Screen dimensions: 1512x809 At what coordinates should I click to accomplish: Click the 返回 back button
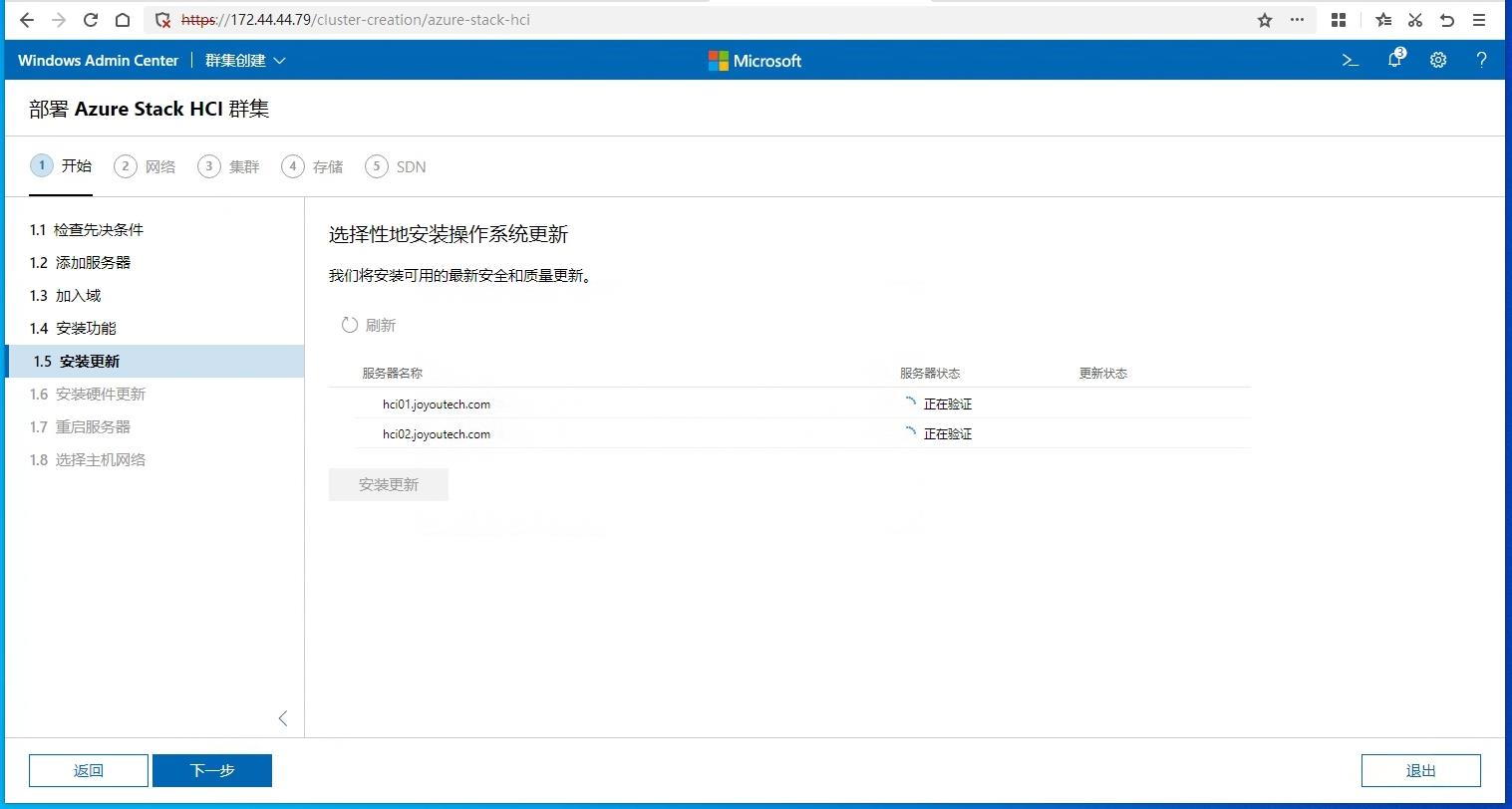(89, 770)
